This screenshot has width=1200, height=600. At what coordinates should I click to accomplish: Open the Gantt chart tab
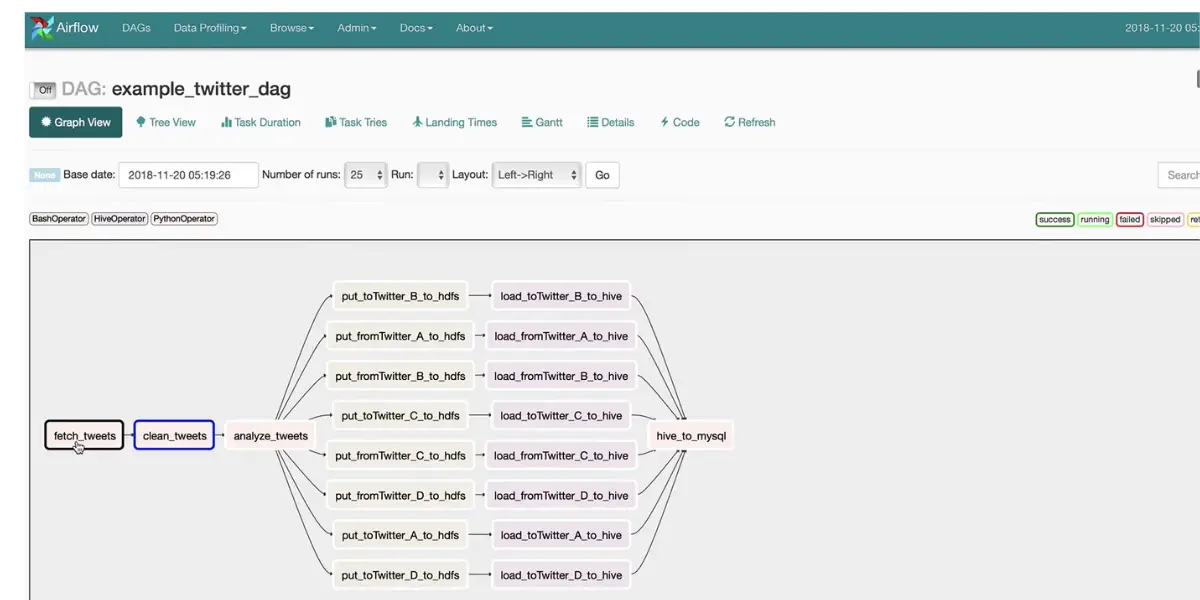pos(542,122)
